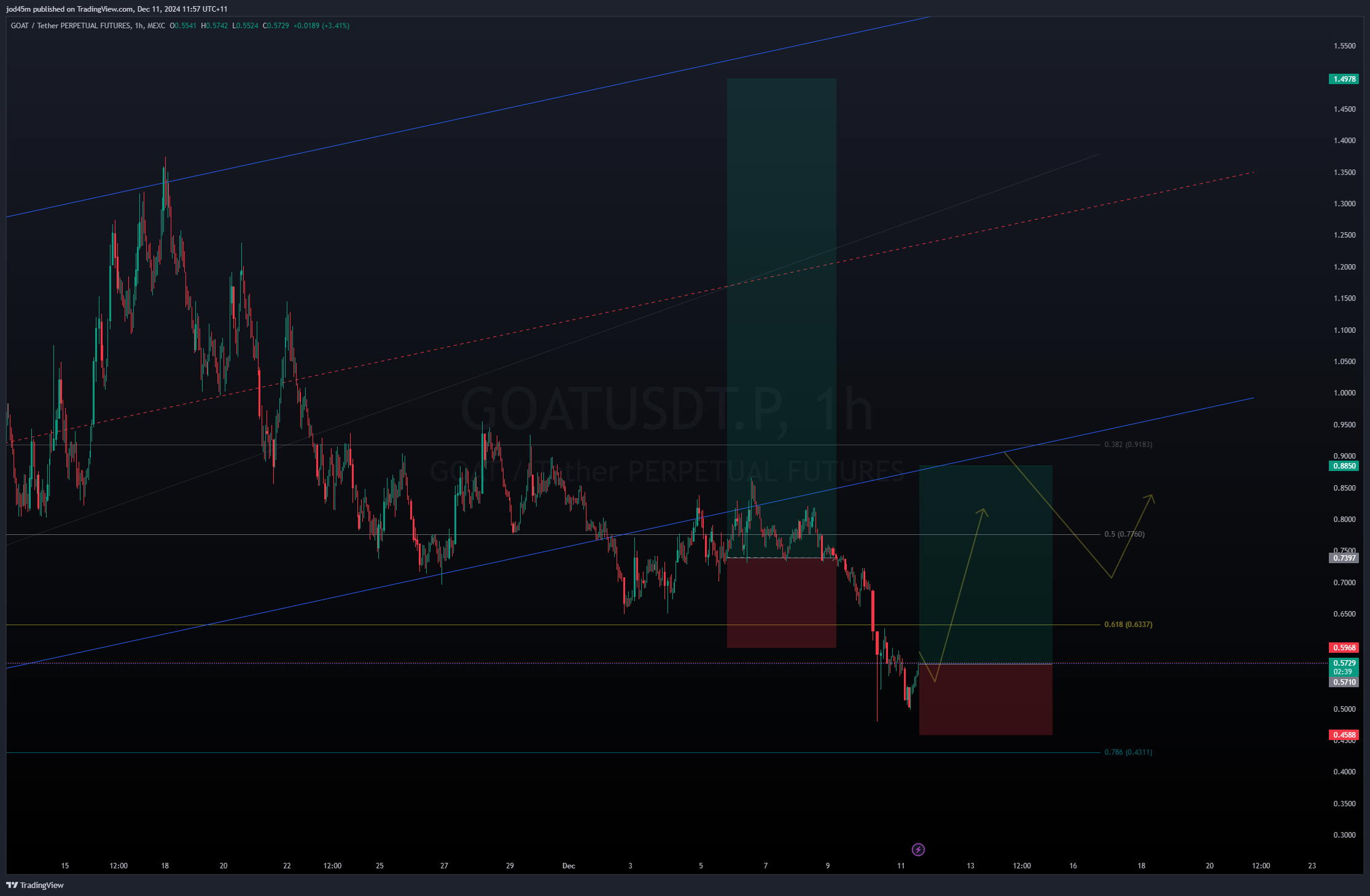Viewport: 1370px width, 896px height.
Task: Click the Dec label on time axis
Action: (569, 866)
